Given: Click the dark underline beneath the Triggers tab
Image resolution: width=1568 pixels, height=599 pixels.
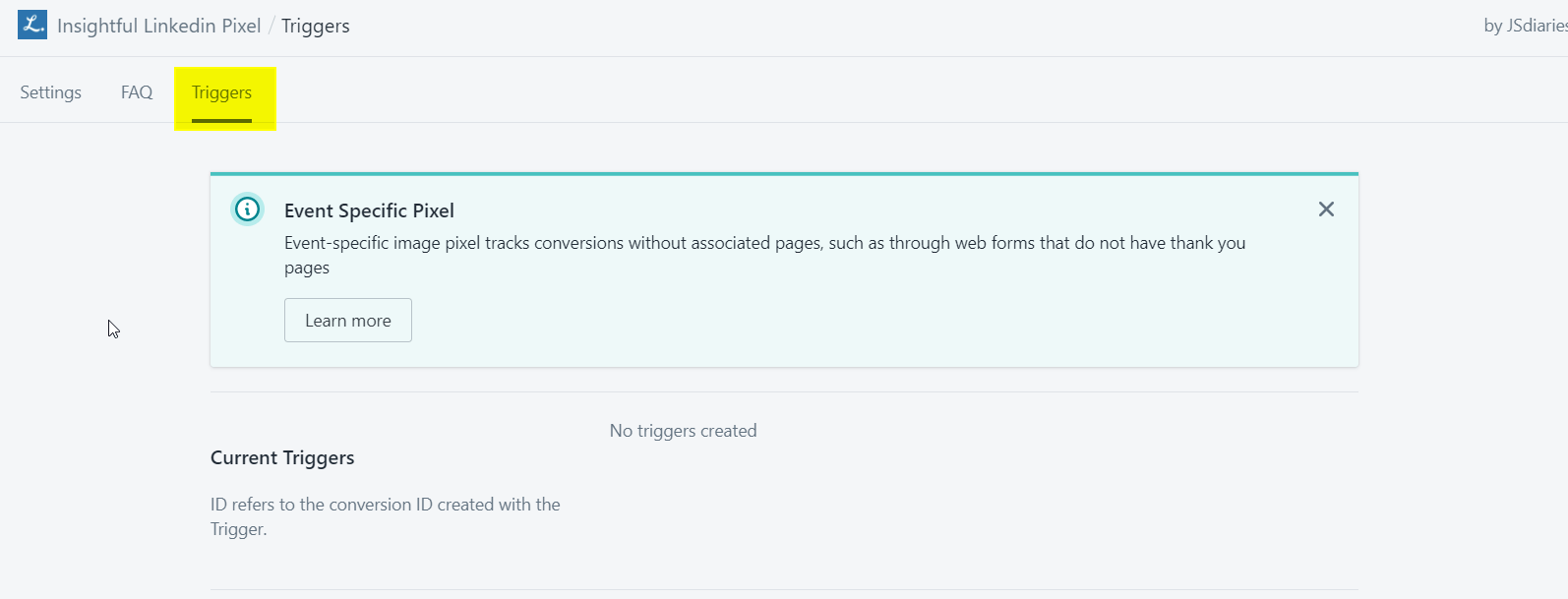Looking at the screenshot, I should click(222, 120).
